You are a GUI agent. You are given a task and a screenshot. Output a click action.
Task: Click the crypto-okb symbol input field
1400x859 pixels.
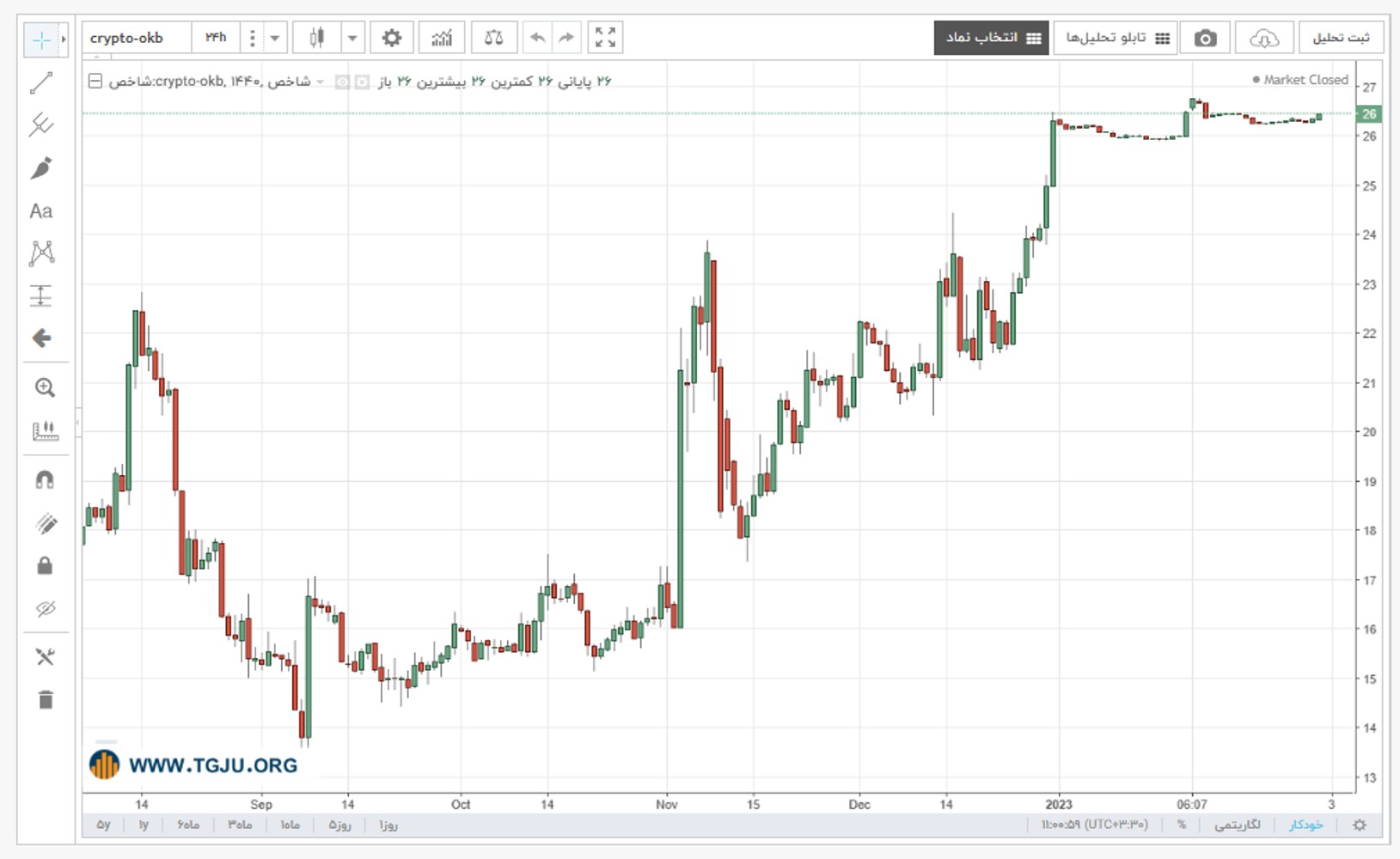(x=138, y=38)
